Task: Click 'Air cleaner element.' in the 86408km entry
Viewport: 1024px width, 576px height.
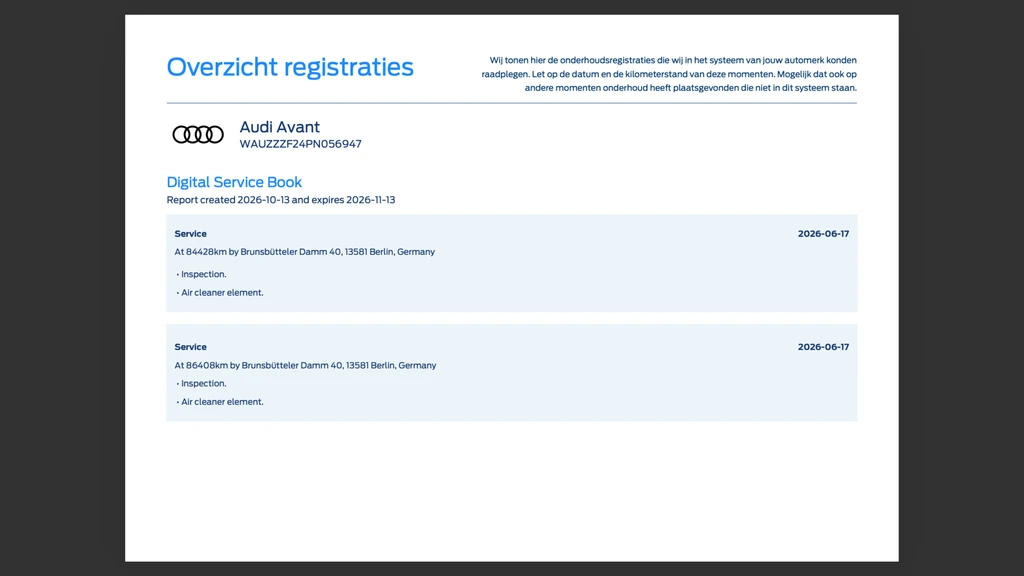Action: point(220,402)
